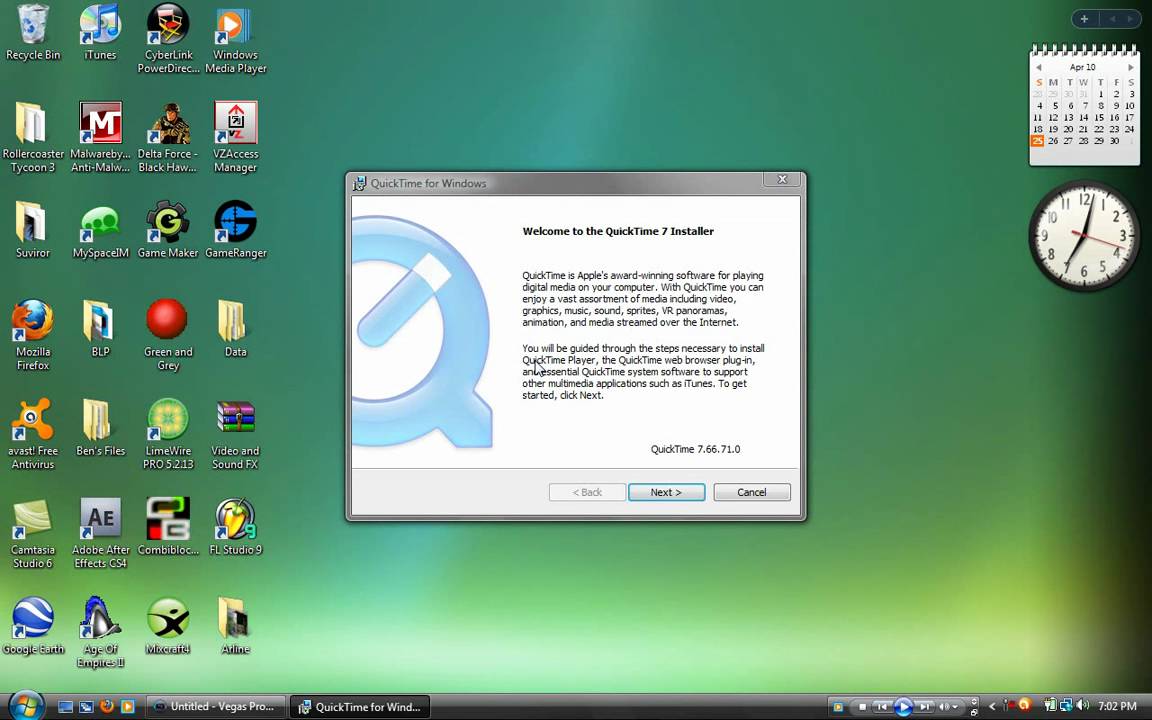Close the QuickTime for Windows dialog
The image size is (1152, 720).
point(782,179)
